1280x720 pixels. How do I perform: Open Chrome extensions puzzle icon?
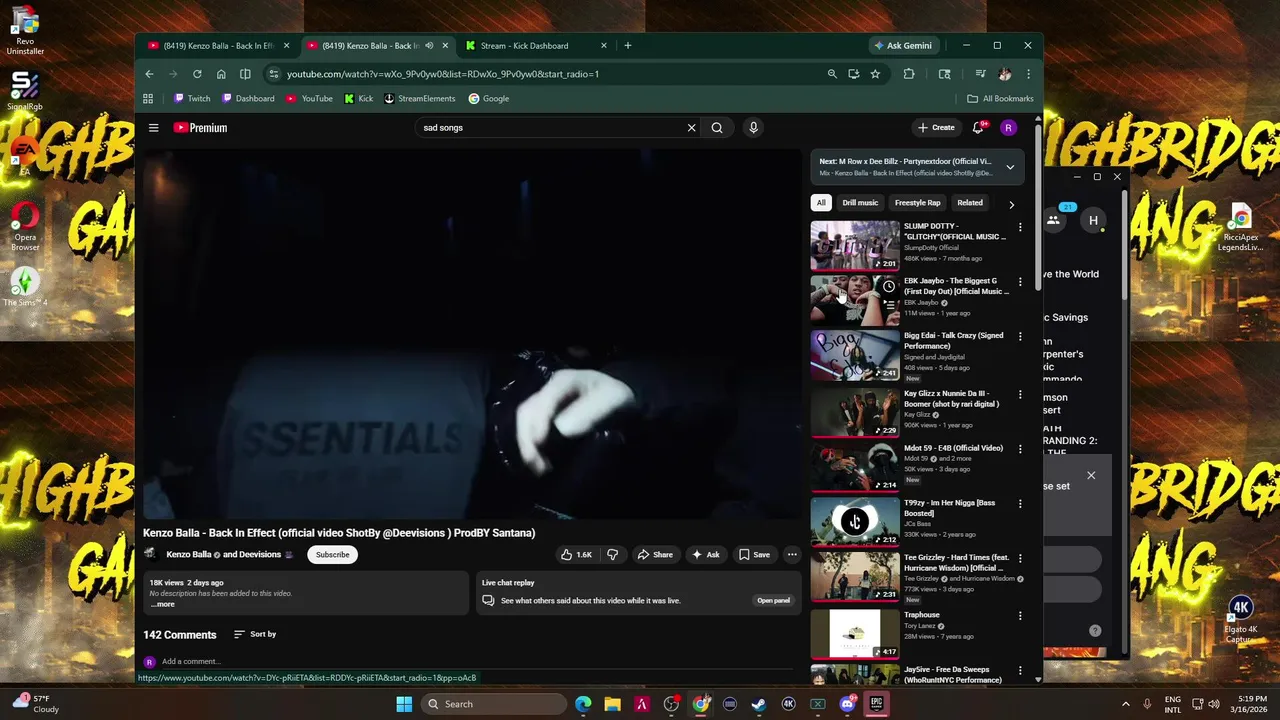click(x=909, y=74)
